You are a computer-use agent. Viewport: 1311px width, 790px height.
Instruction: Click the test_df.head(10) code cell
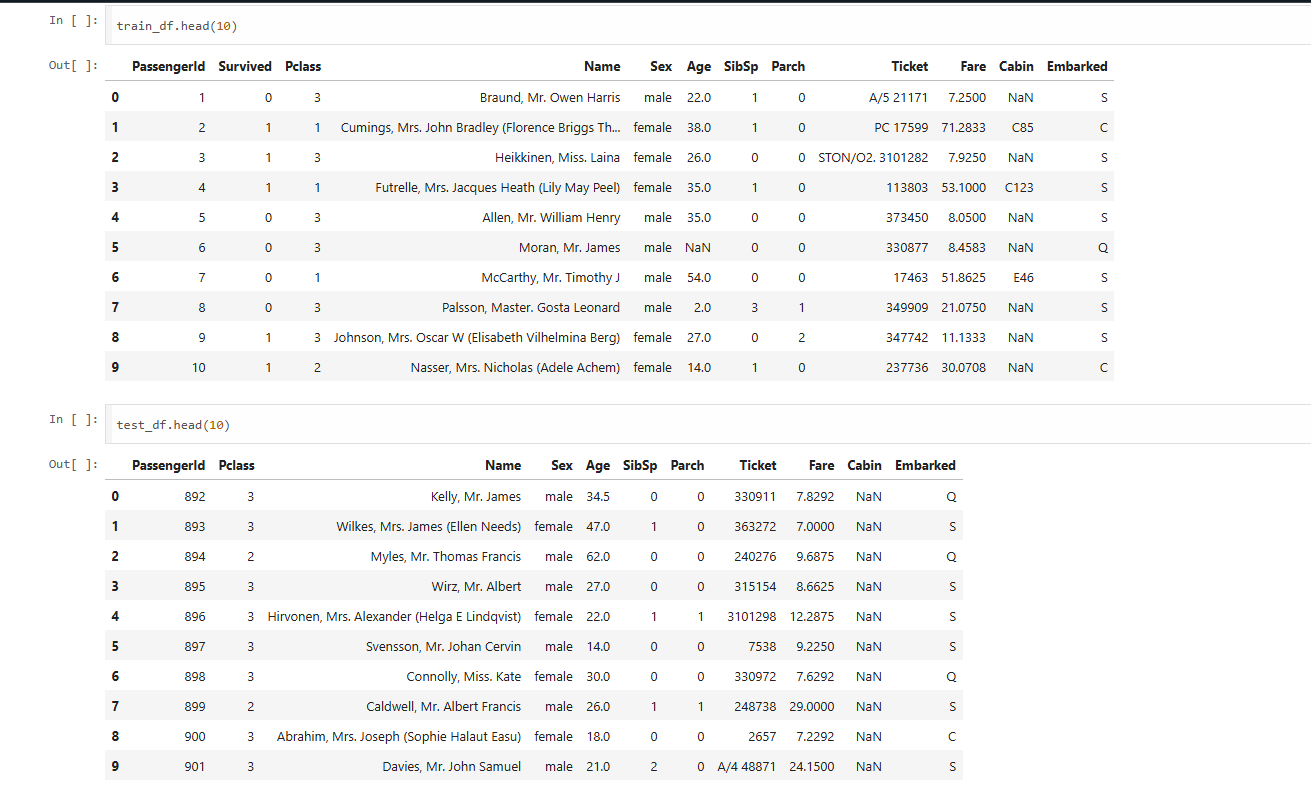708,425
